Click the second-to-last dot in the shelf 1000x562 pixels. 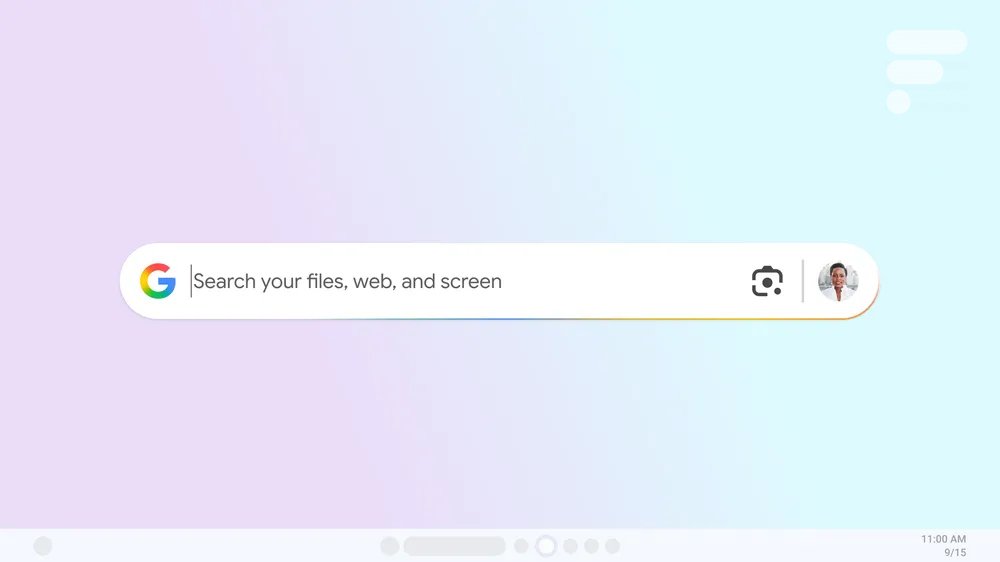(x=591, y=546)
